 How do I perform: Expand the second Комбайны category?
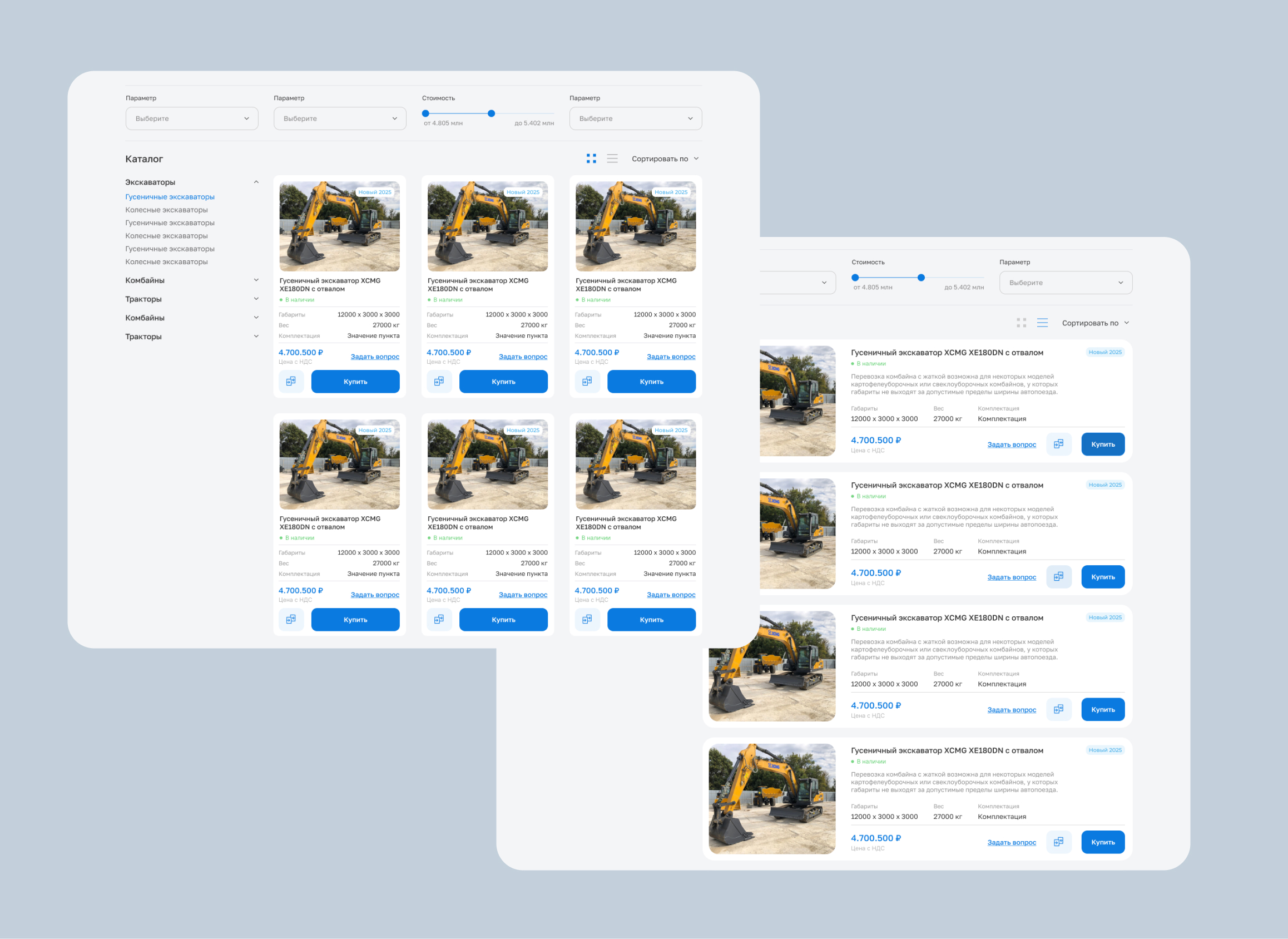(192, 318)
